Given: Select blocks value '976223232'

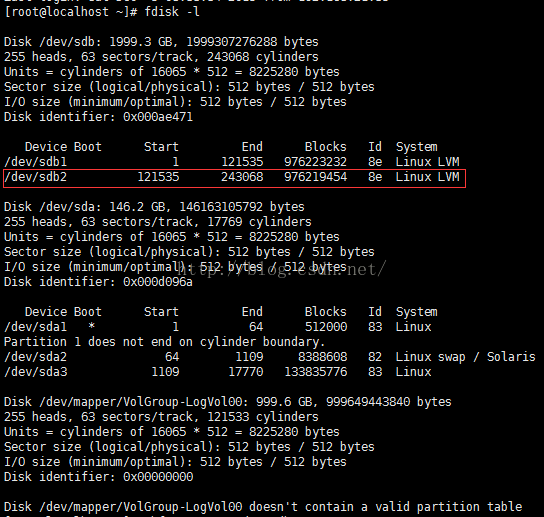Looking at the screenshot, I should (x=315, y=162).
